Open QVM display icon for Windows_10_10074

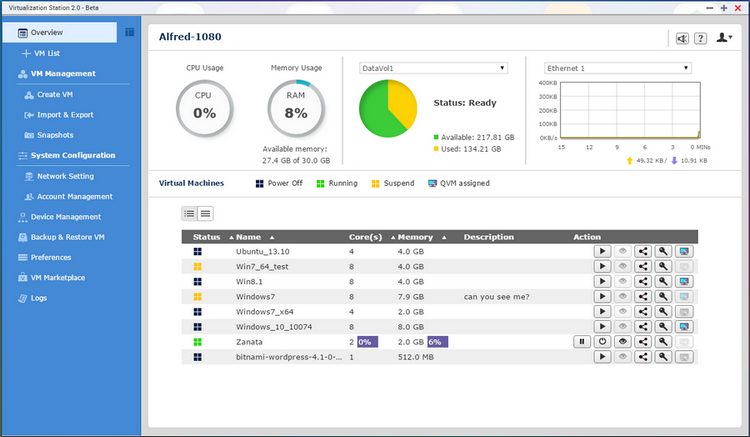click(684, 326)
